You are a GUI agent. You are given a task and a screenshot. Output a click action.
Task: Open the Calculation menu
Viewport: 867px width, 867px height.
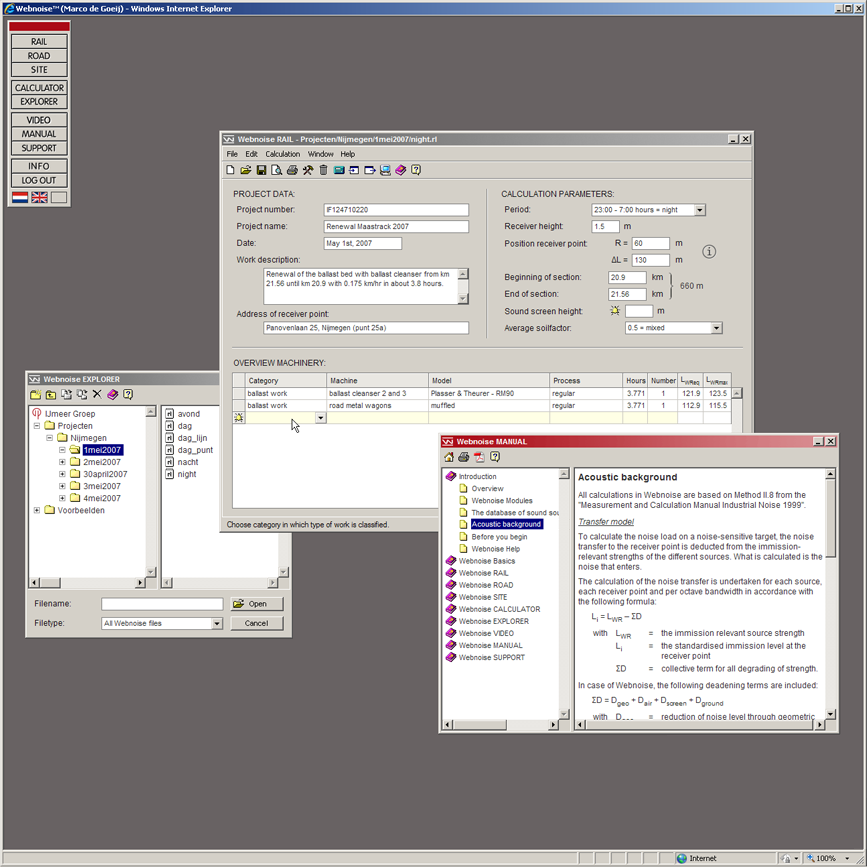coord(283,154)
